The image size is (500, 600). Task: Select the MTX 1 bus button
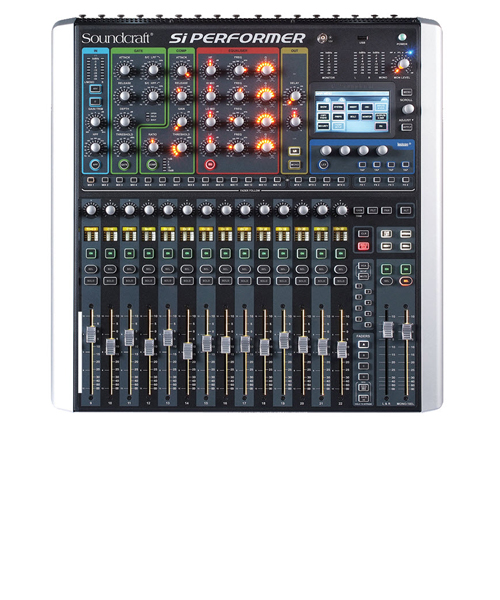(x=298, y=180)
